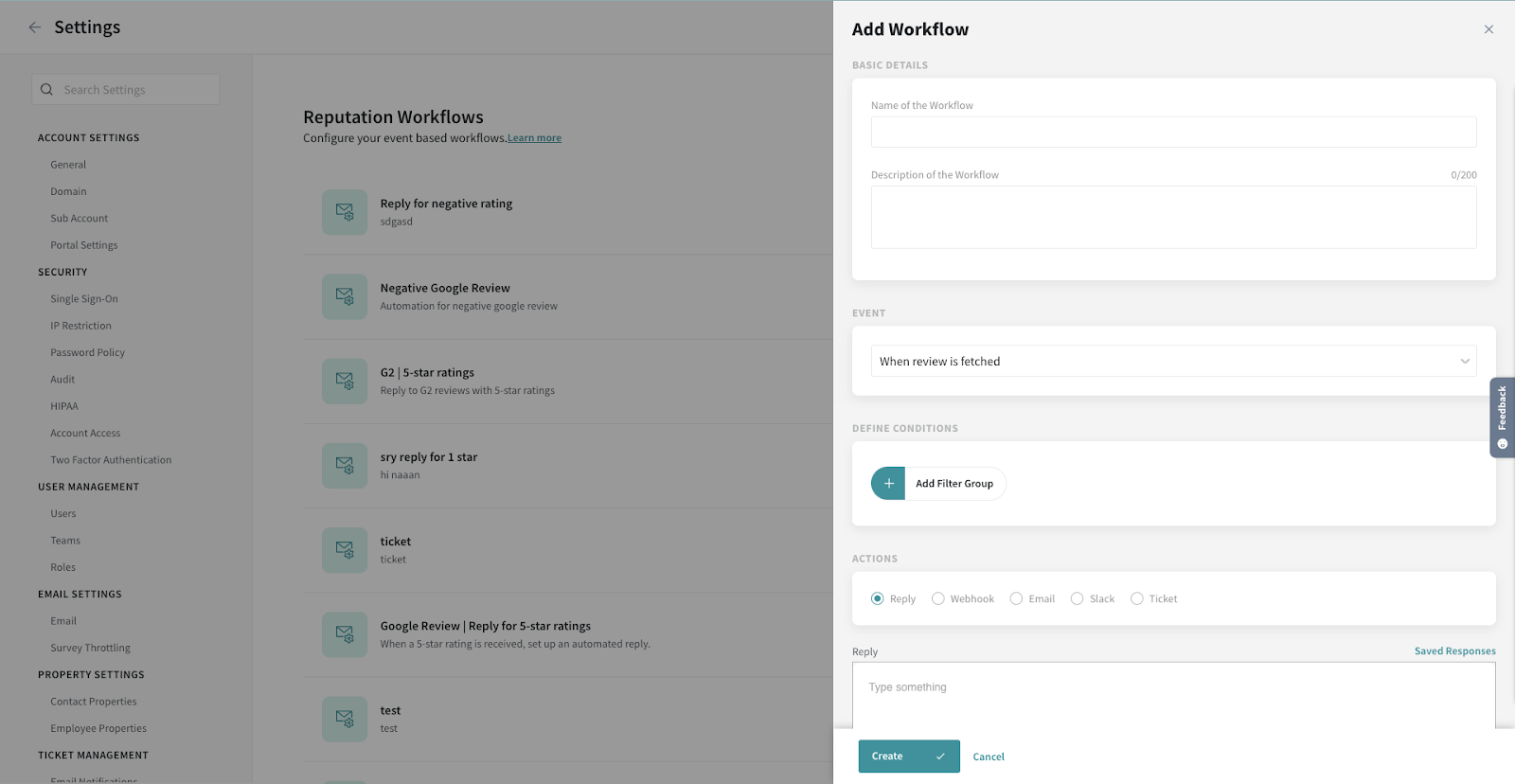Open the Feedback side tab
Screen dimensions: 1515x784
(x=1502, y=418)
